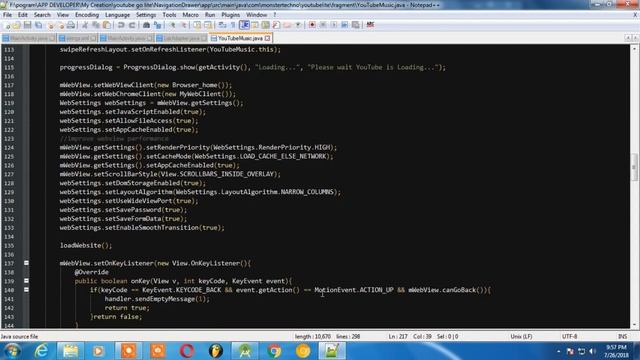Open the Edit menu
Image resolution: width=640 pixels, height=360 pixels.
coord(22,15)
